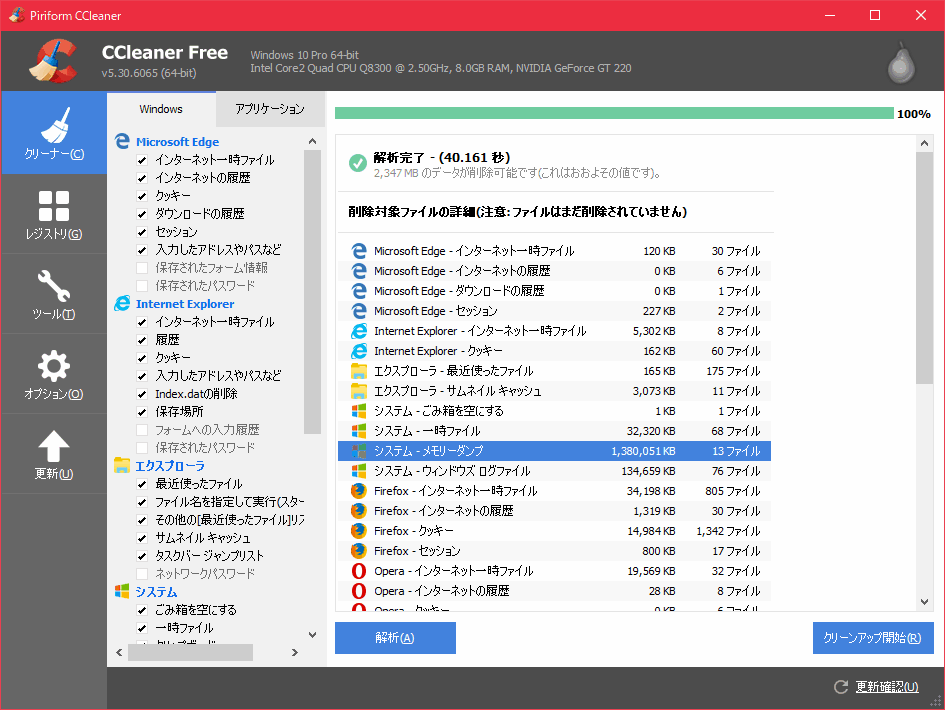Image resolution: width=945 pixels, height=710 pixels.
Task: Switch to the Windows tab
Action: click(161, 109)
